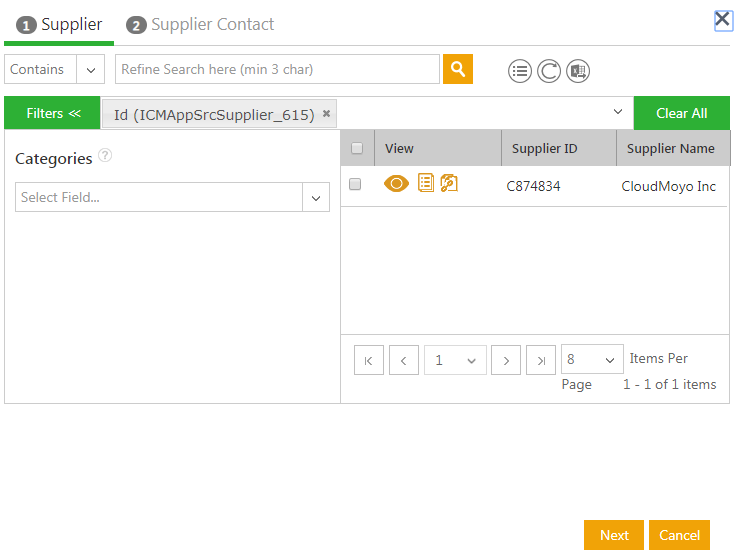744x559 pixels.
Task: Select the Supplier step tab
Action: click(x=60, y=24)
